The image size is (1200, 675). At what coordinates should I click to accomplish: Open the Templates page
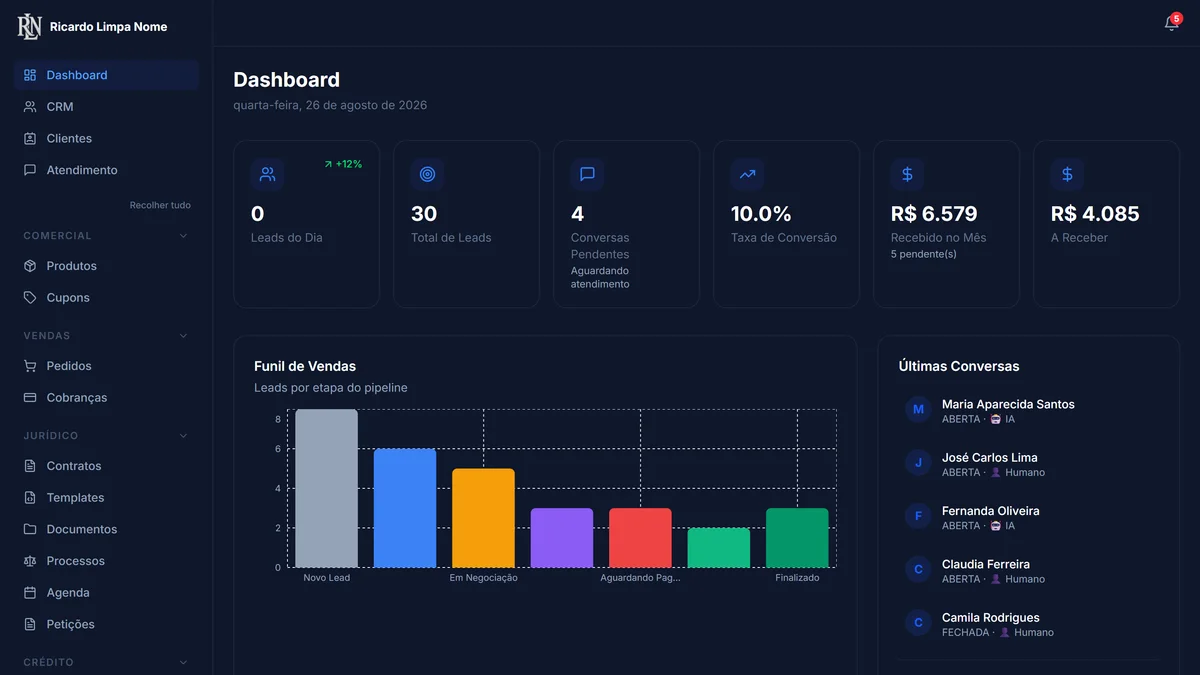pyautogui.click(x=106, y=498)
